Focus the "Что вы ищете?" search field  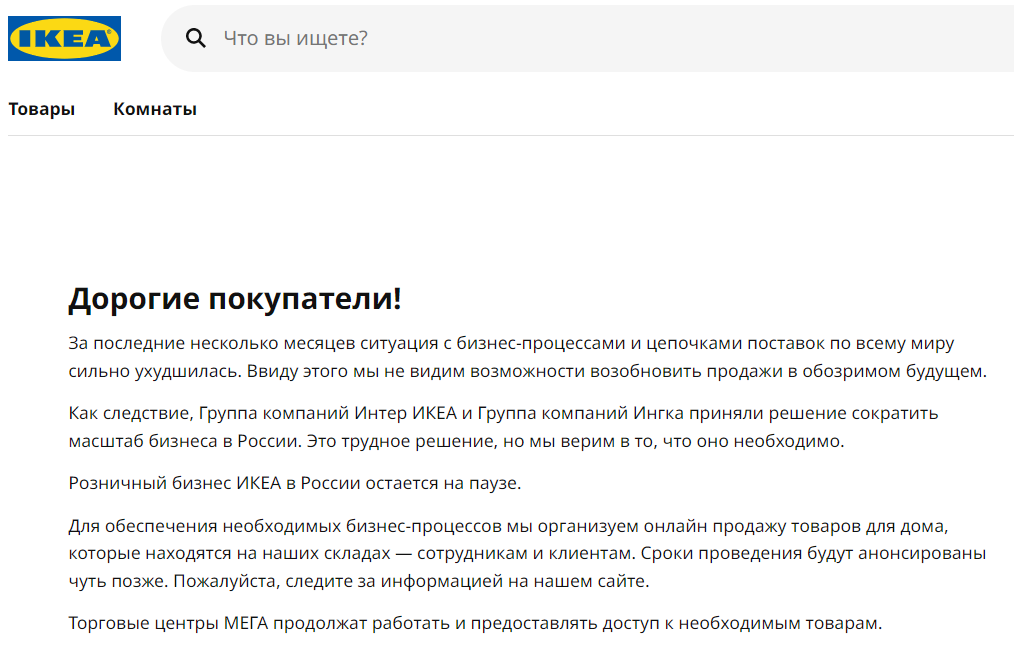587,38
